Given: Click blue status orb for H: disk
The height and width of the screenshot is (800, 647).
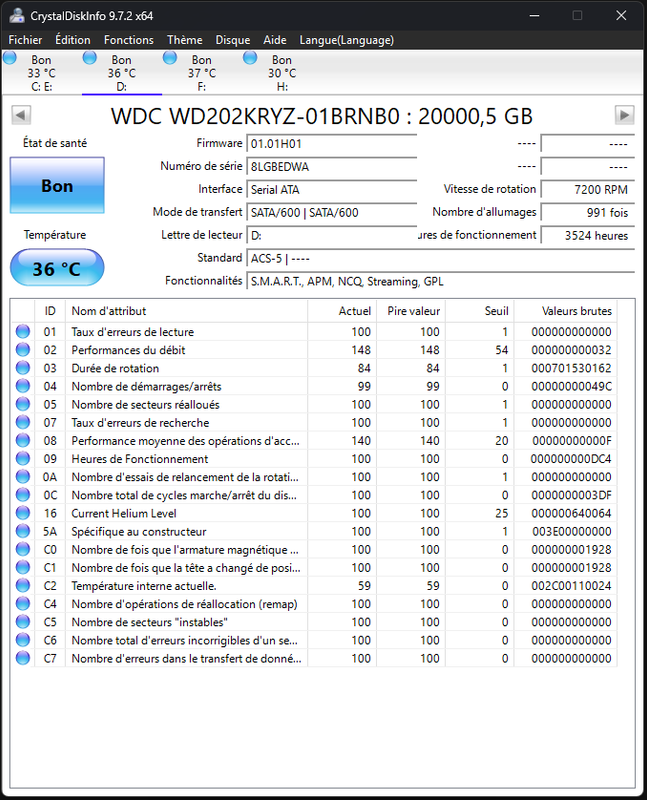Looking at the screenshot, I should point(250,58).
